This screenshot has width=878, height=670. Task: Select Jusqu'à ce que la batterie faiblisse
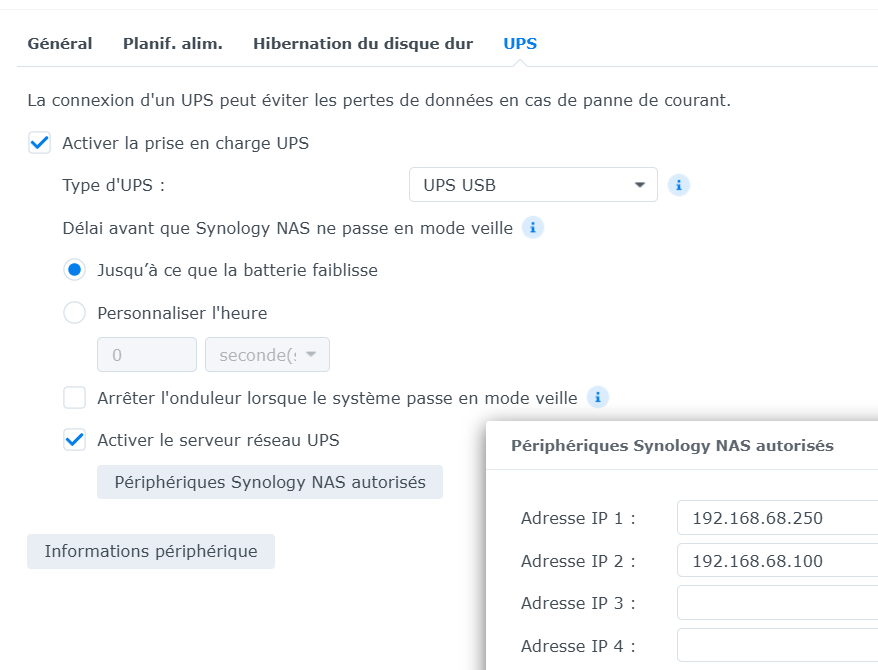[74, 270]
